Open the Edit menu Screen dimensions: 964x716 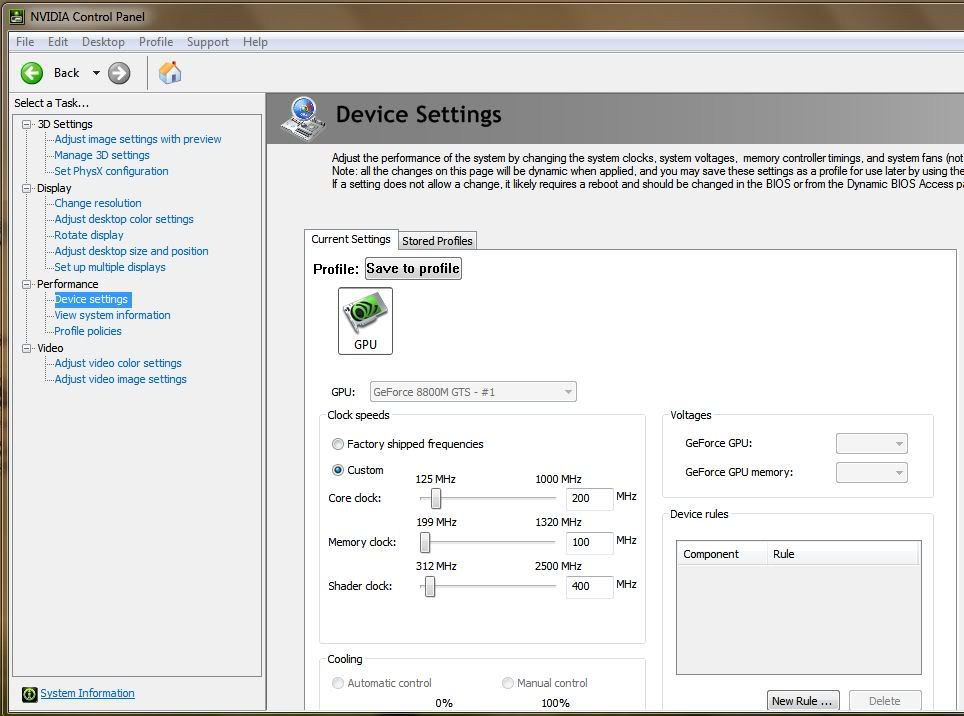coord(58,42)
